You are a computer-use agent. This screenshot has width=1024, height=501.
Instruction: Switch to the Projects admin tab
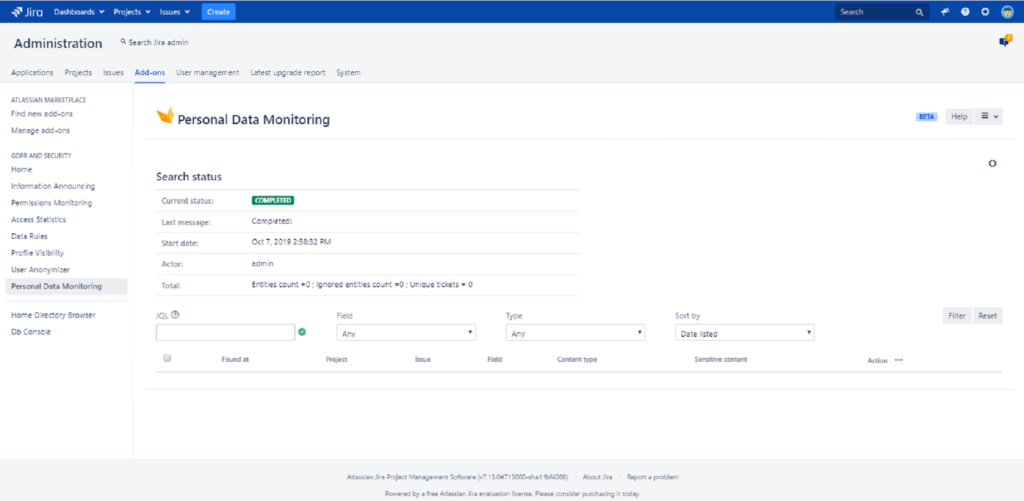coord(78,73)
